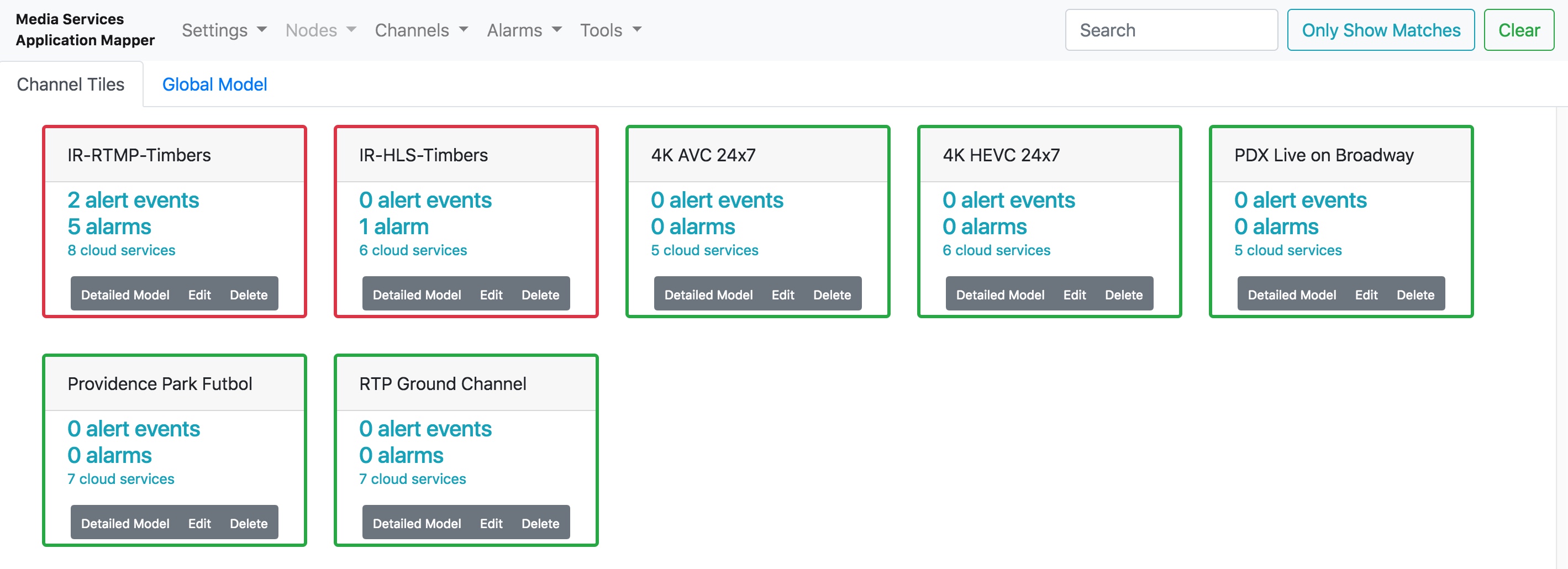
Task: Click '2 alert events' on IR-RTMP-Timbers
Action: pyautogui.click(x=133, y=200)
